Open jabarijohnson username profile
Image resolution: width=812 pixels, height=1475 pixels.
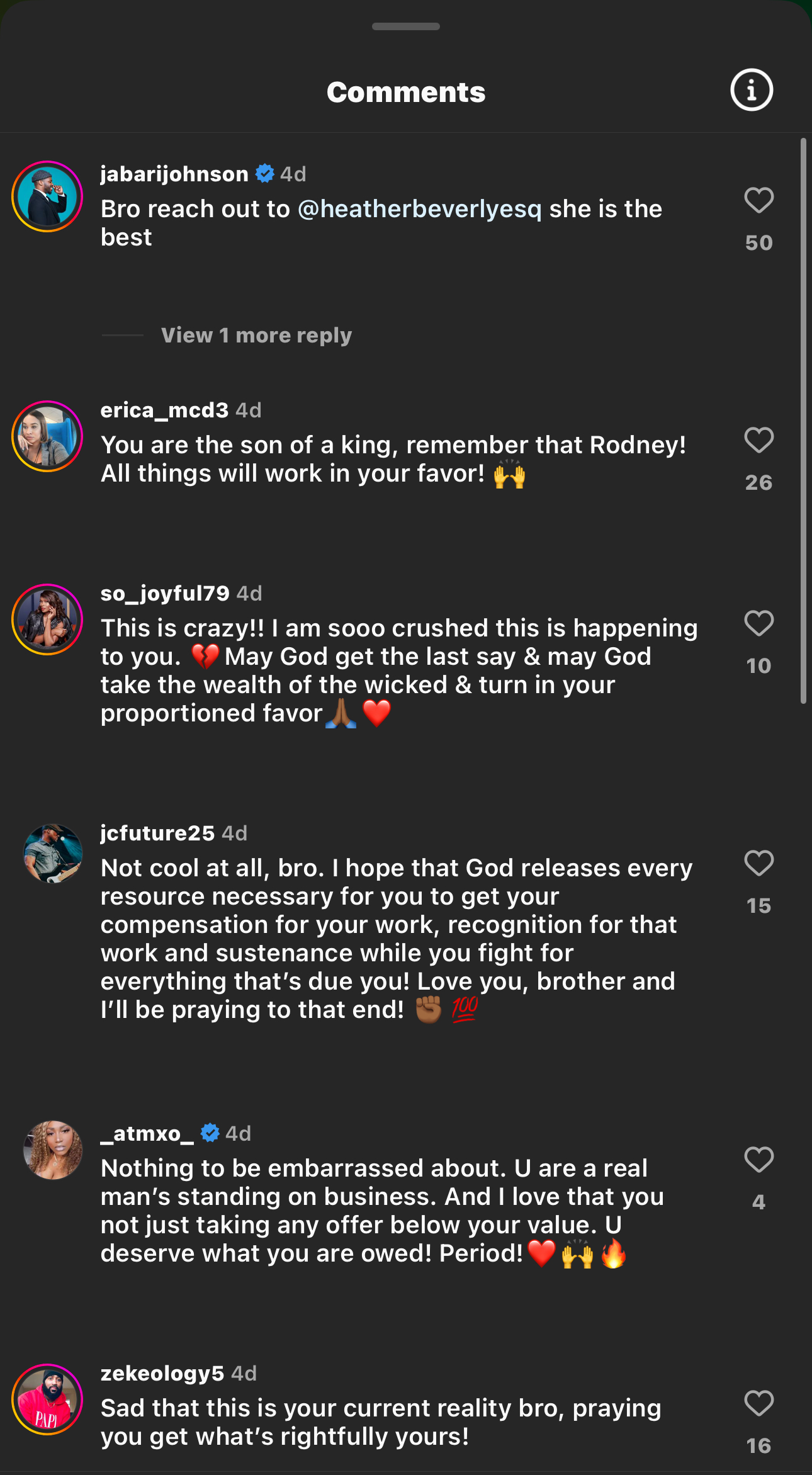tap(174, 174)
